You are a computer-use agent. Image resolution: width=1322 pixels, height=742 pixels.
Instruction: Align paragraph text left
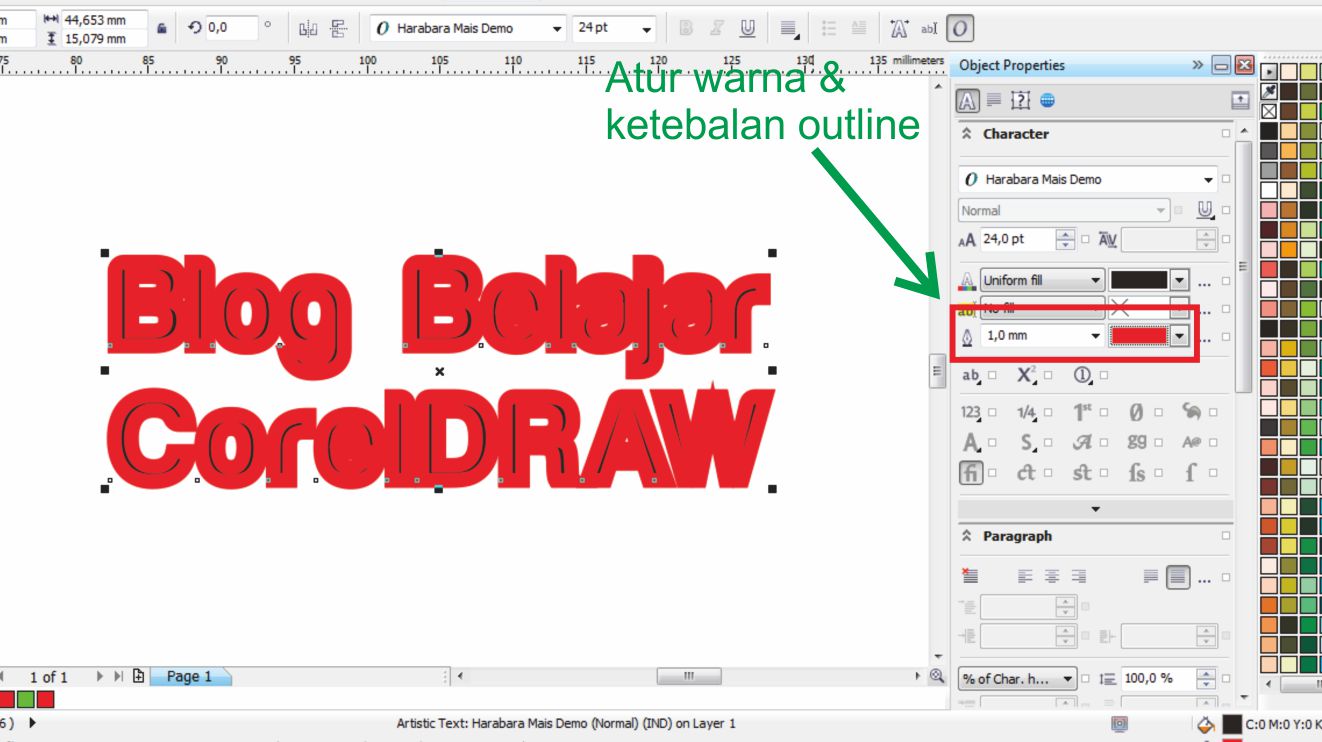click(x=1024, y=576)
